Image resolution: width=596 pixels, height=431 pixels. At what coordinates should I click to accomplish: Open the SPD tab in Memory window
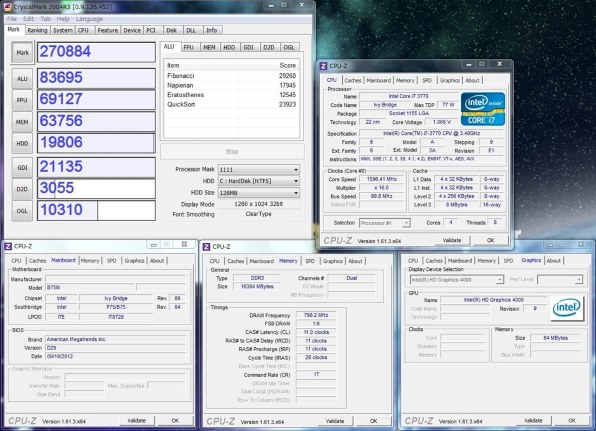[310, 261]
